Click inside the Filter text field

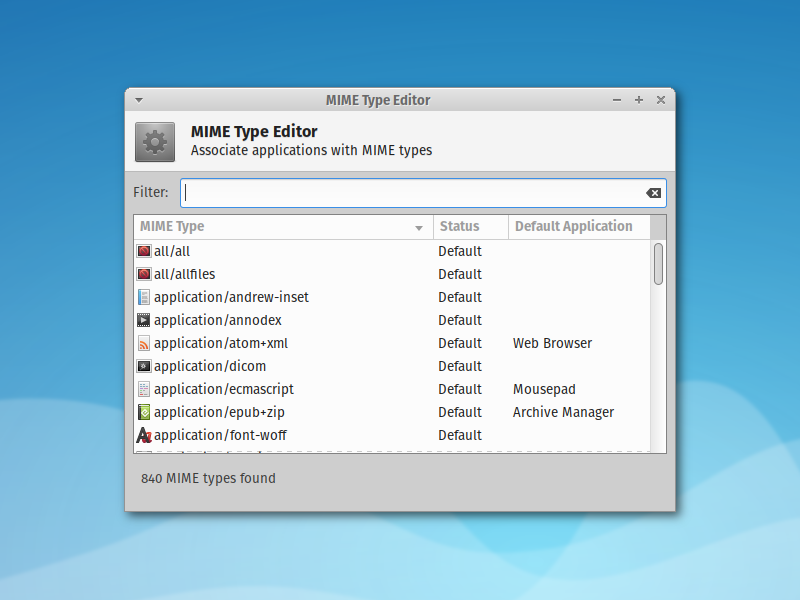(400, 192)
